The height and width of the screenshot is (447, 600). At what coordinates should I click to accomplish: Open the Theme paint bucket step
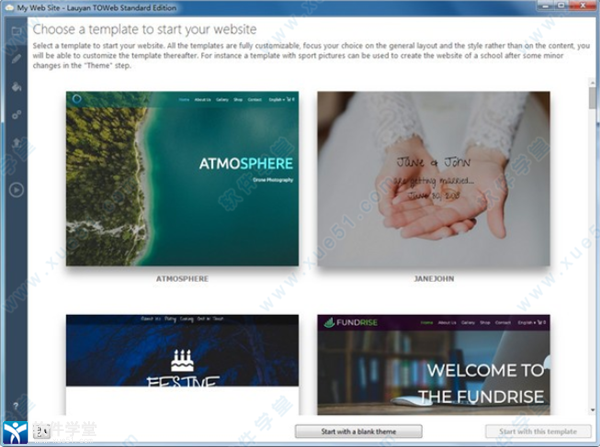[15, 87]
